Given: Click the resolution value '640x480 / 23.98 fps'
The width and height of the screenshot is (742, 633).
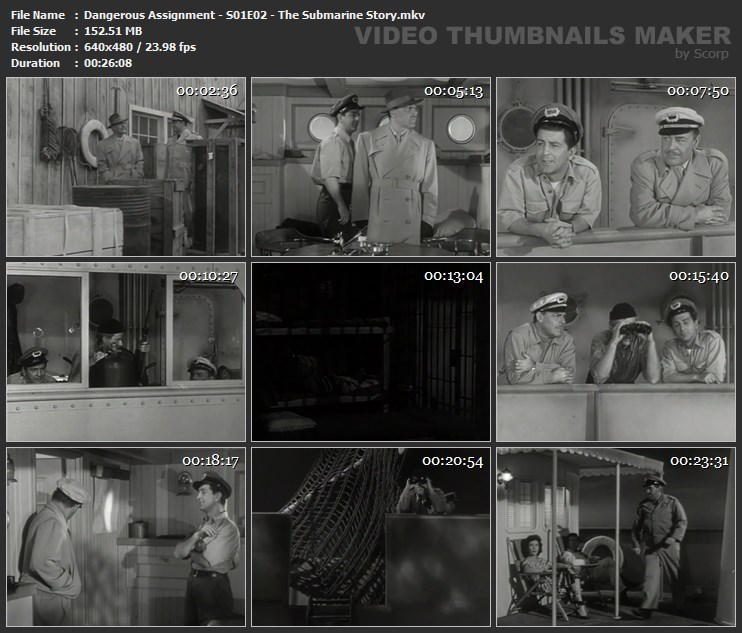Looking at the screenshot, I should click(140, 47).
